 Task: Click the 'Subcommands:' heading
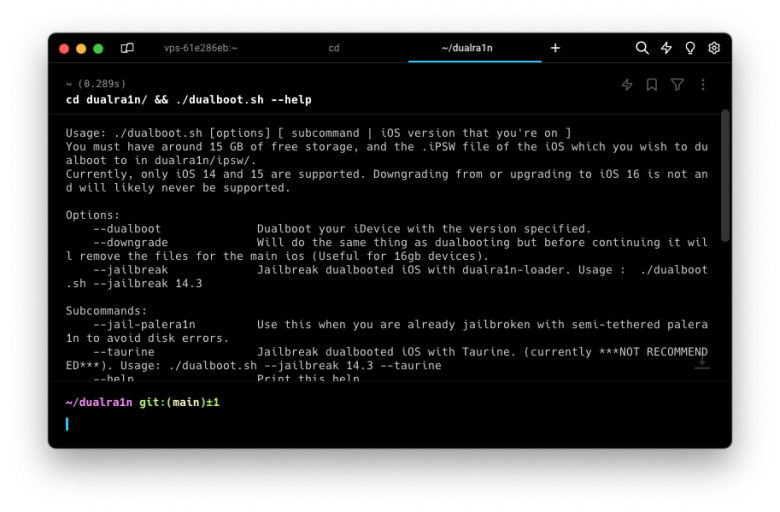click(106, 311)
